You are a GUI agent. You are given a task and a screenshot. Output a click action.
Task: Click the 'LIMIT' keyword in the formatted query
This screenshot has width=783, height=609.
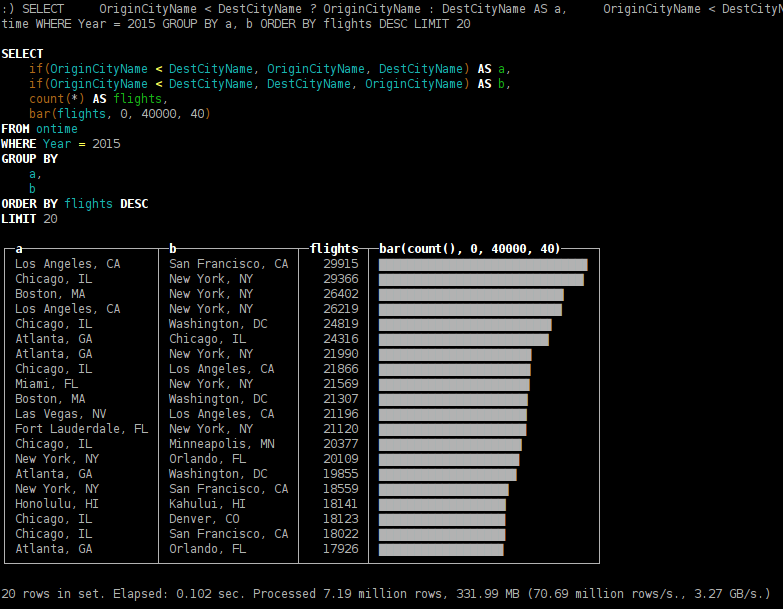pyautogui.click(x=18, y=219)
